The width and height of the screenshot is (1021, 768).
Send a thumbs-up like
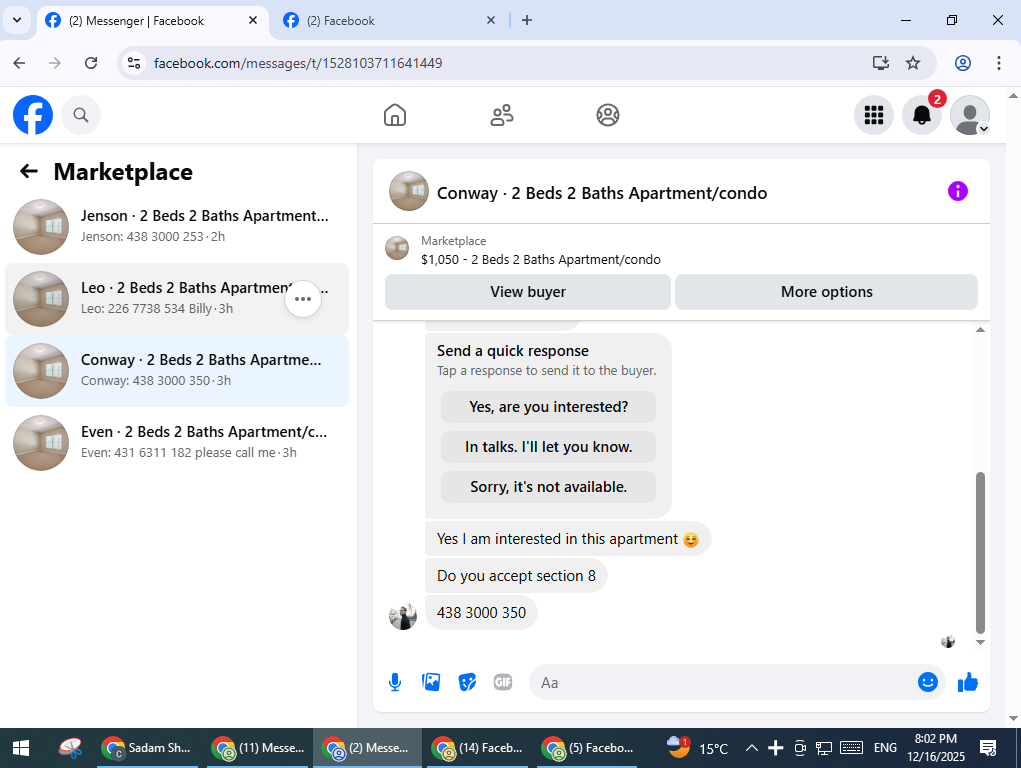[968, 682]
